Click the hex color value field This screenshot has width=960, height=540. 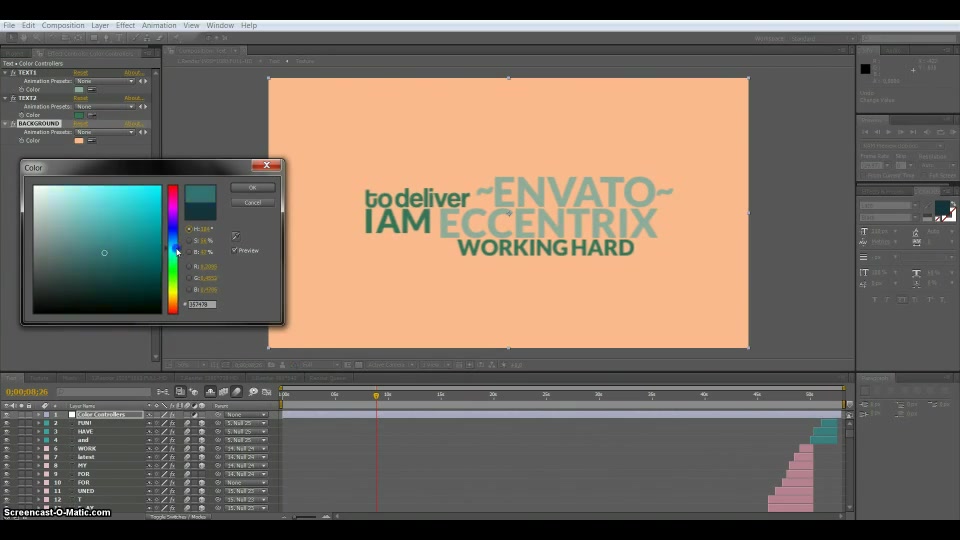pyautogui.click(x=202, y=304)
